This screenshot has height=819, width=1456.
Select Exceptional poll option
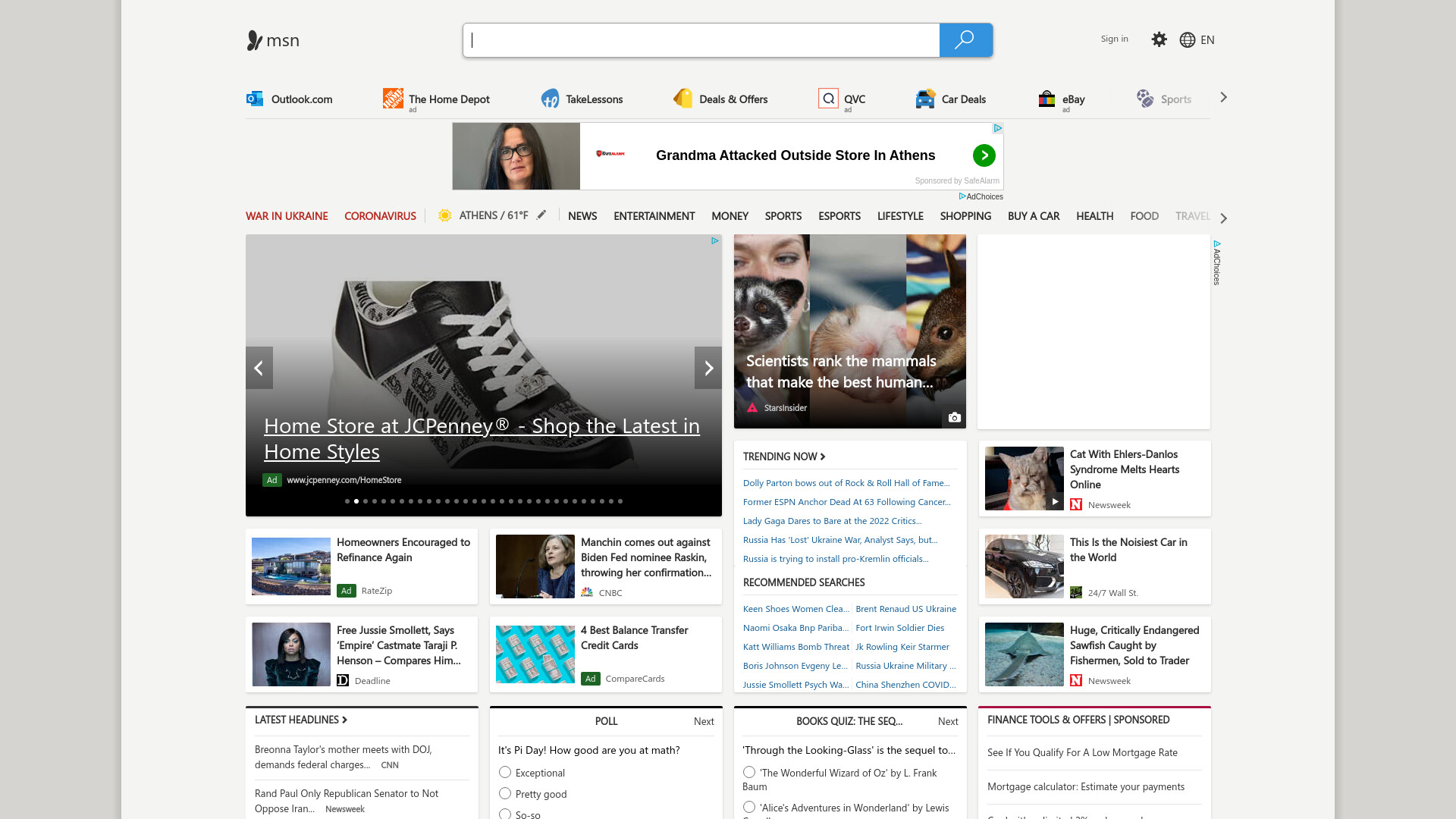505,772
